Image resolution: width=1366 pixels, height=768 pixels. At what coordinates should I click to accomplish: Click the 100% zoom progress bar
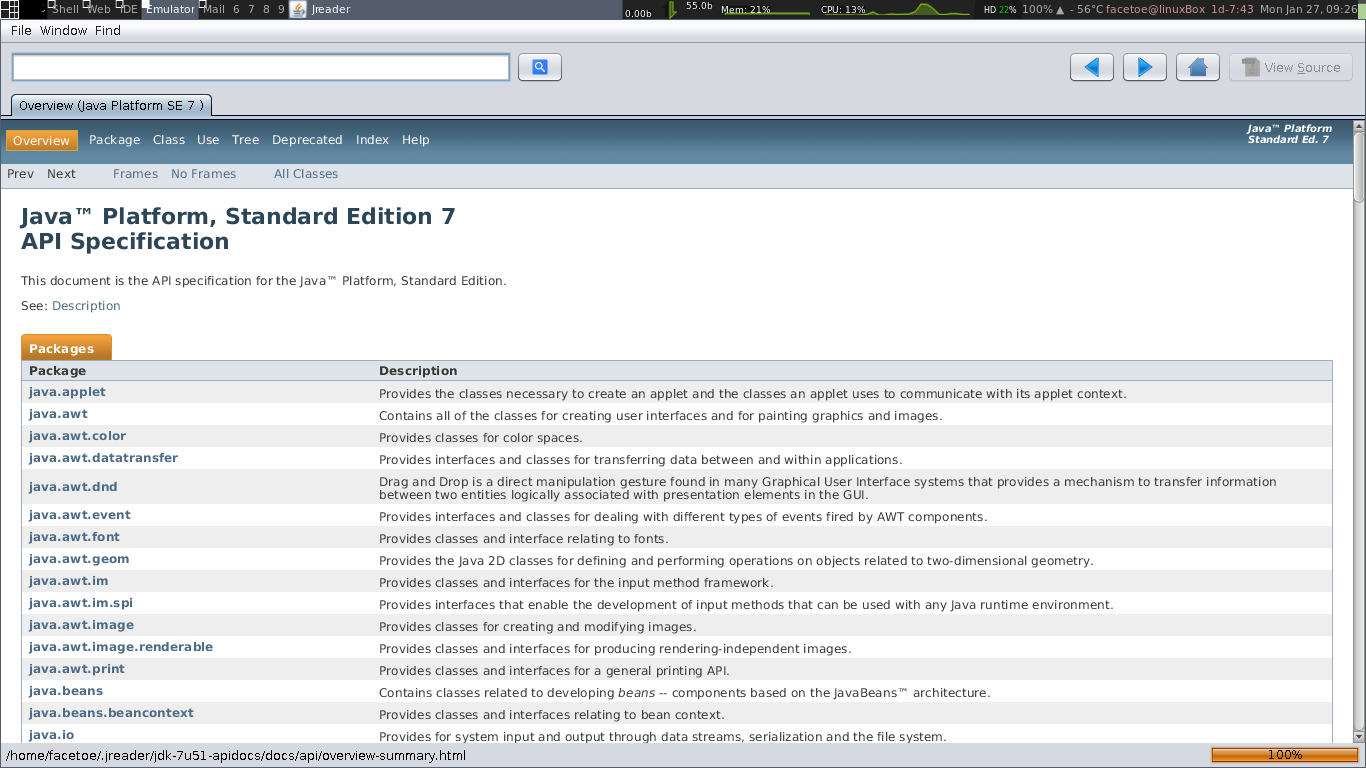pos(1284,755)
